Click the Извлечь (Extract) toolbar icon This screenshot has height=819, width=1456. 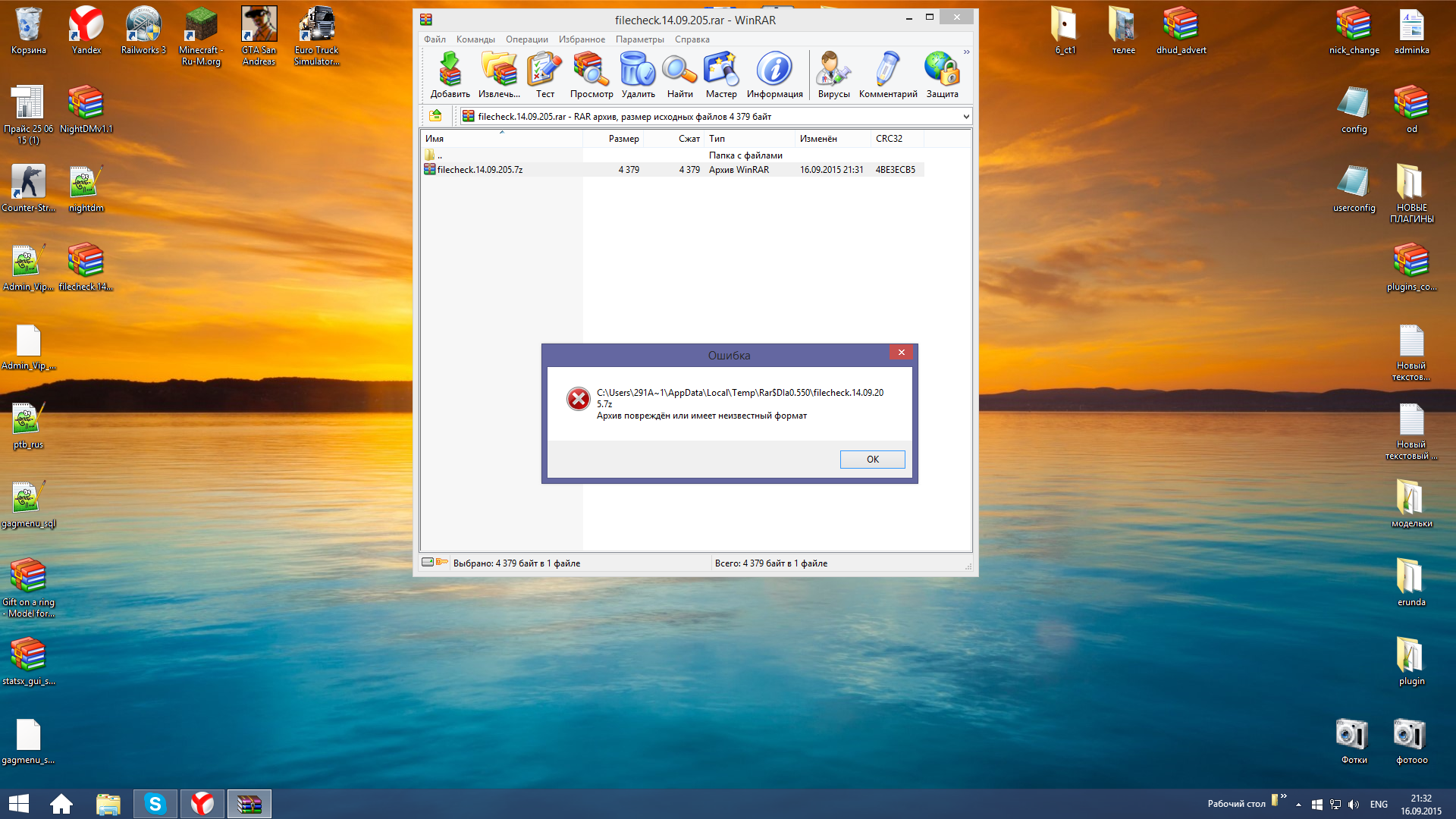499,74
